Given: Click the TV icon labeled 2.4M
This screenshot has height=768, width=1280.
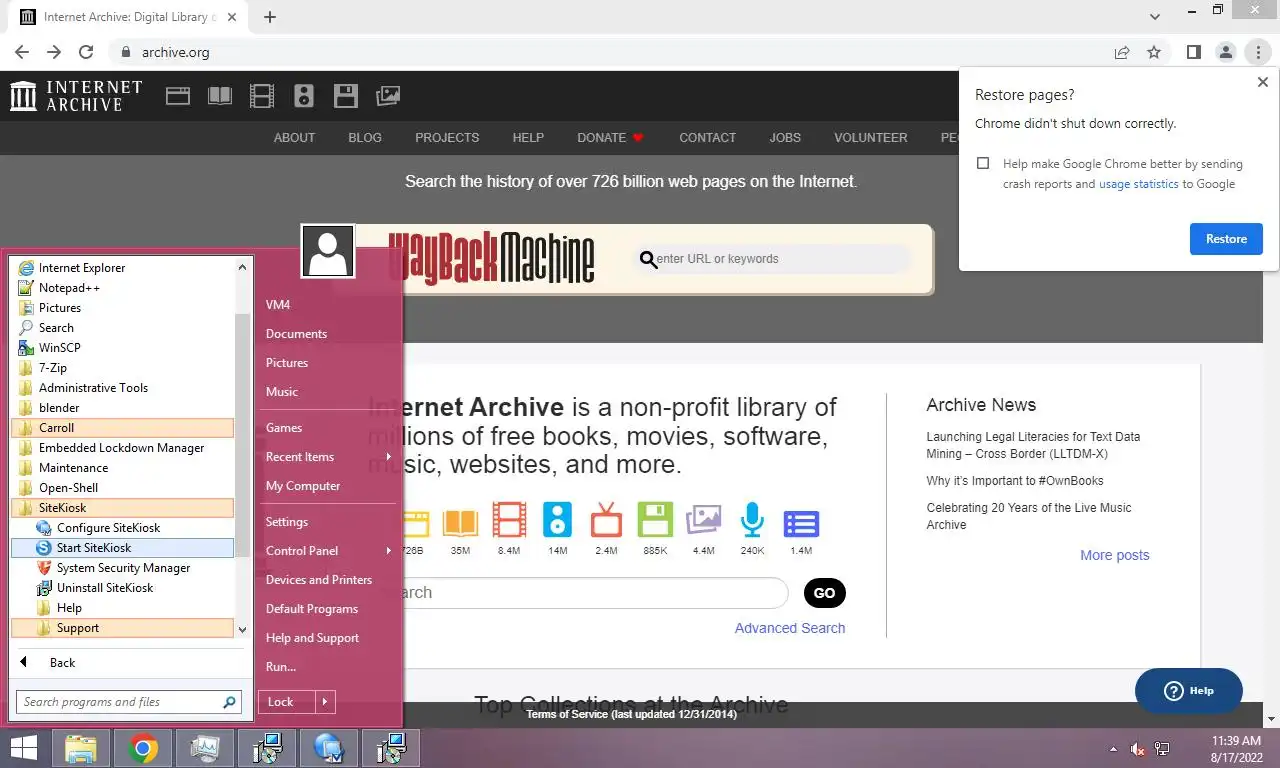Looking at the screenshot, I should [606, 521].
